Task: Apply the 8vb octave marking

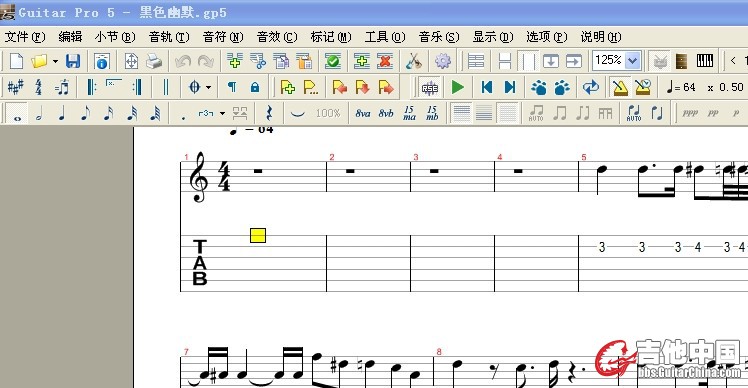Action: point(386,114)
